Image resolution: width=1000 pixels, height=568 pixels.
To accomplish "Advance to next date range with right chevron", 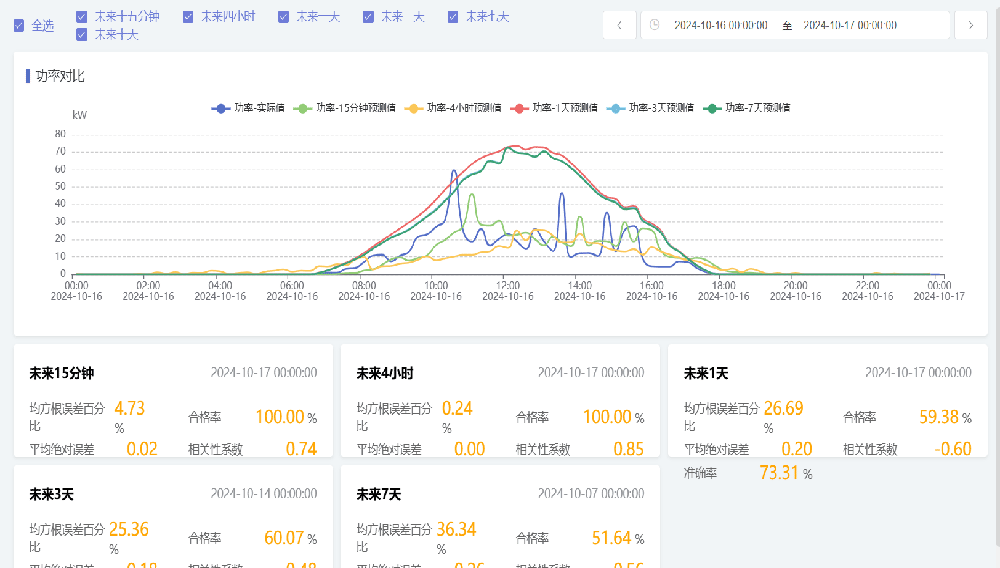I will (x=970, y=25).
